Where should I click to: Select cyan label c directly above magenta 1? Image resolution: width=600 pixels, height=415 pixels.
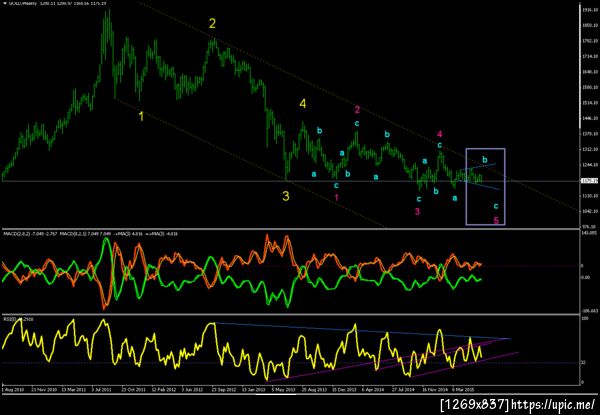(x=336, y=186)
